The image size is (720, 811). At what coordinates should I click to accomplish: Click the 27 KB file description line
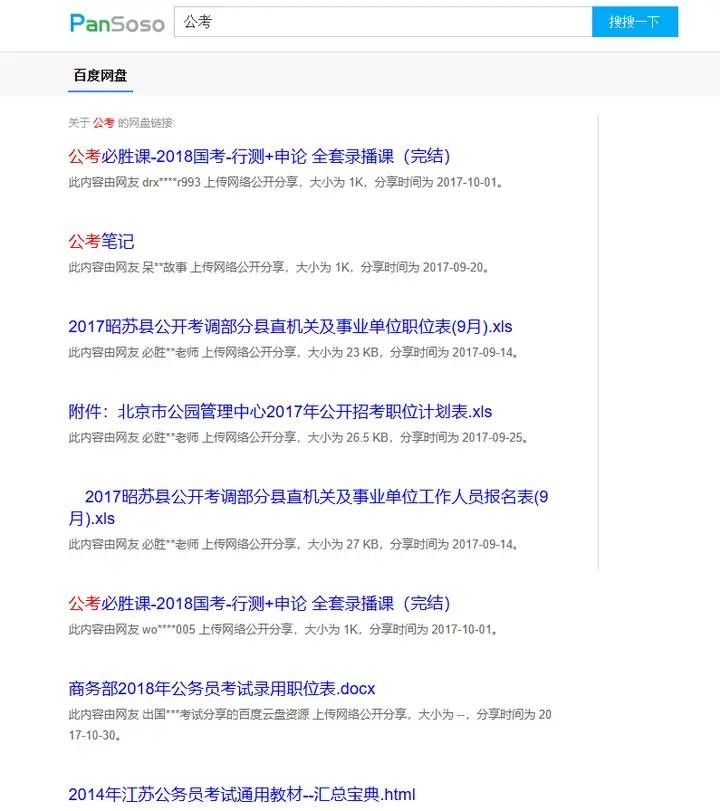[293, 545]
